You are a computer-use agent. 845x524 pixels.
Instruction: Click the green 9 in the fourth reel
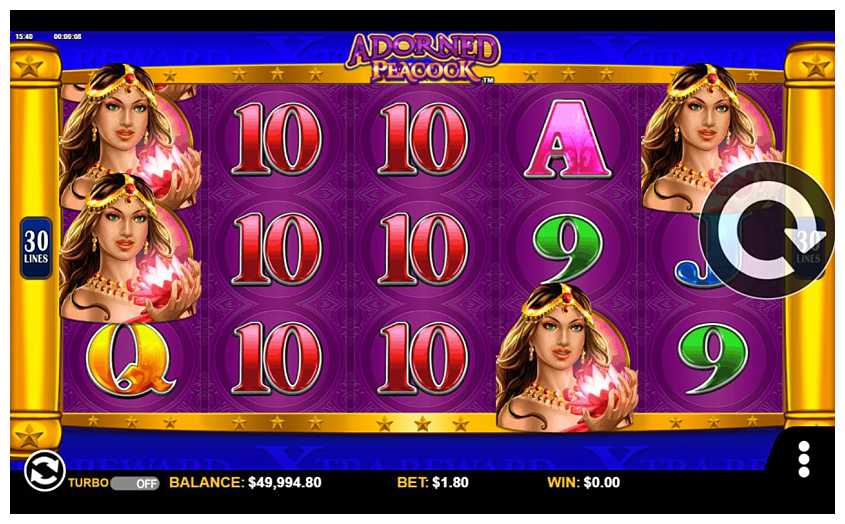567,249
